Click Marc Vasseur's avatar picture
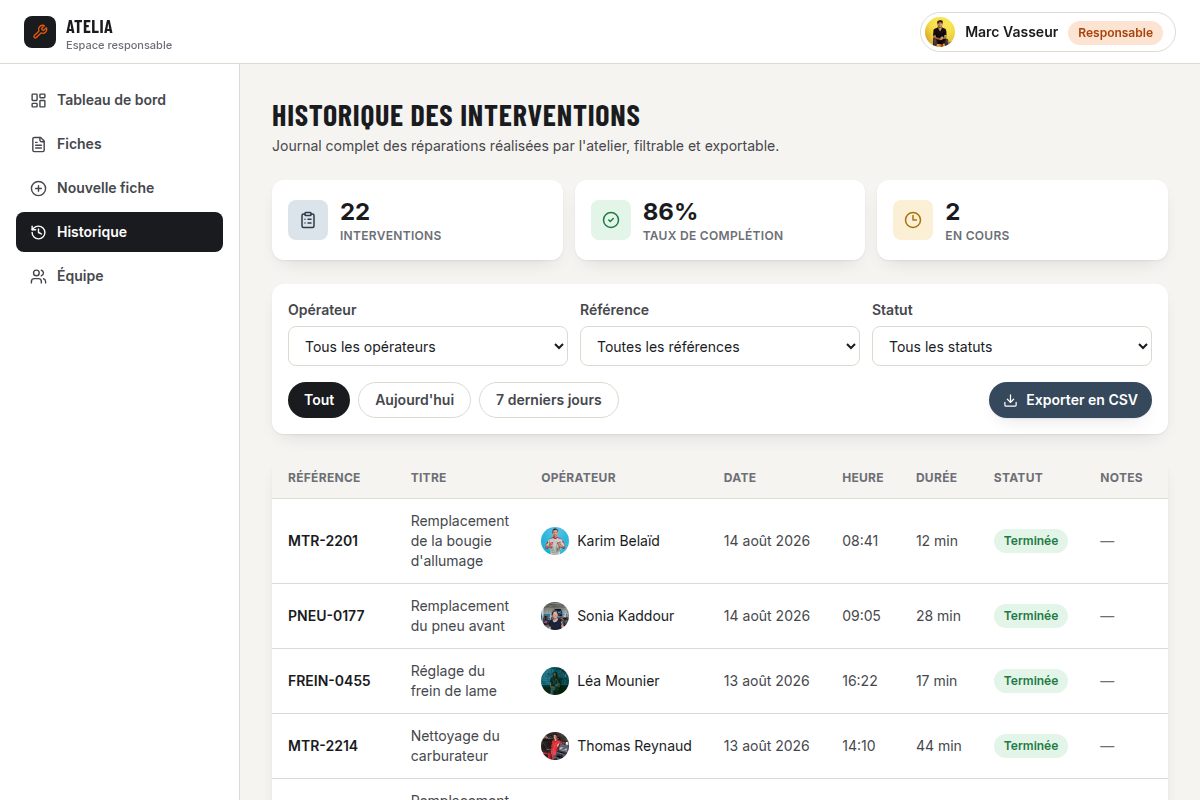 (940, 32)
